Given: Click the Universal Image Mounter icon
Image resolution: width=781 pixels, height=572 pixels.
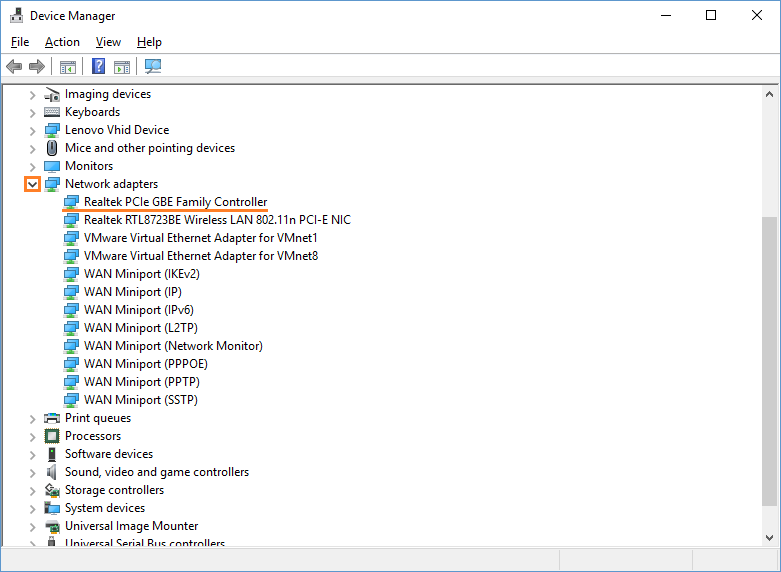Looking at the screenshot, I should tap(52, 526).
